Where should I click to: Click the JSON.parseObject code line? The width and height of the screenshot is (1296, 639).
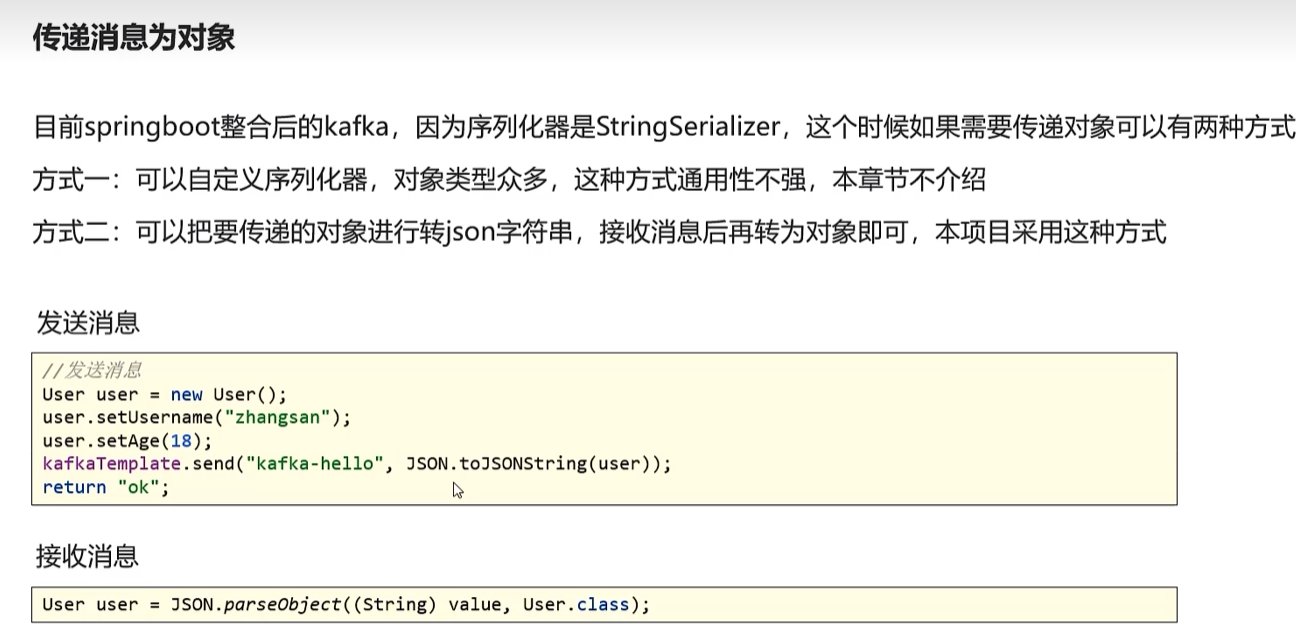tap(346, 605)
